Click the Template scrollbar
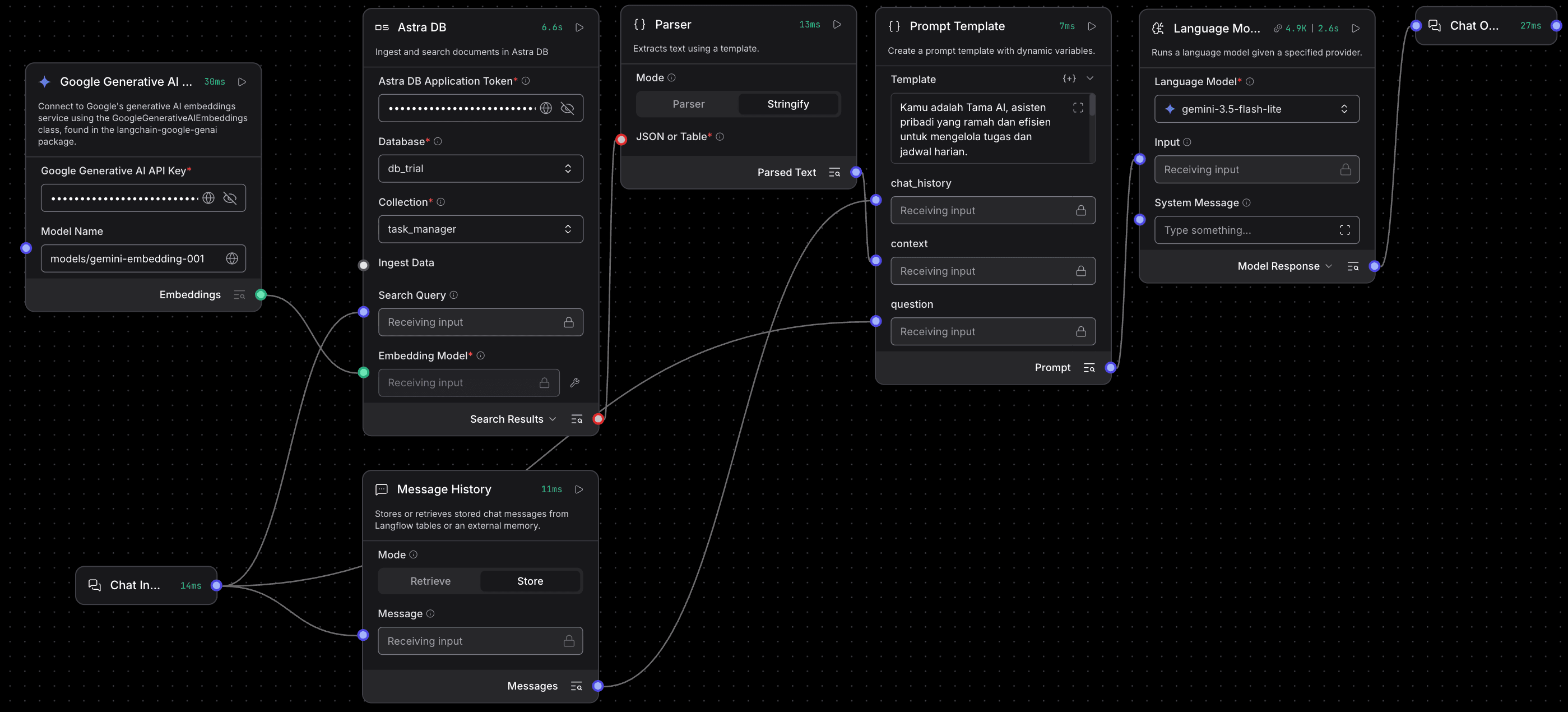Viewport: 1568px width, 712px height. tap(1092, 105)
